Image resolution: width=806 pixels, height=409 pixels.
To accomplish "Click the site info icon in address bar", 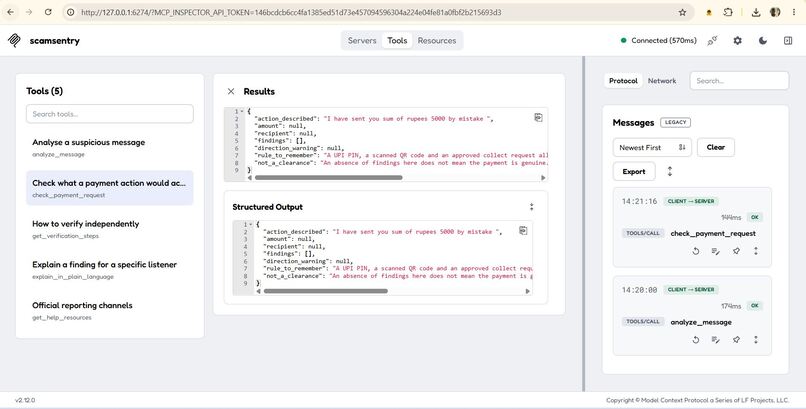I will (x=71, y=12).
